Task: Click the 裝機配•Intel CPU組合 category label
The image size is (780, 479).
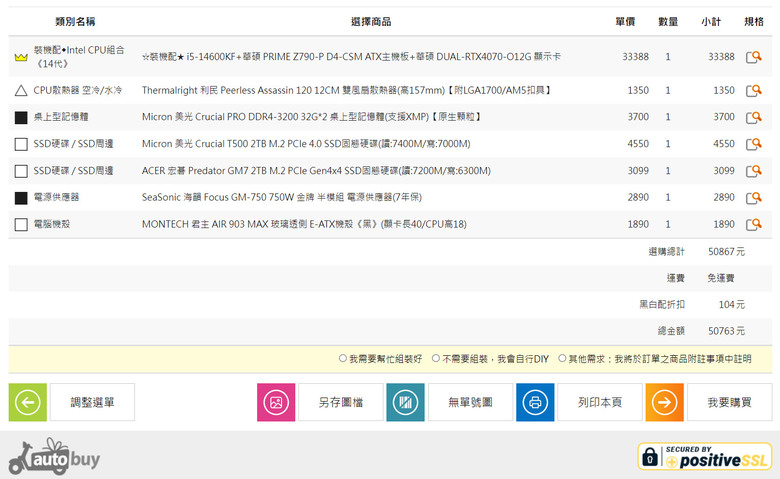Action: click(x=79, y=57)
